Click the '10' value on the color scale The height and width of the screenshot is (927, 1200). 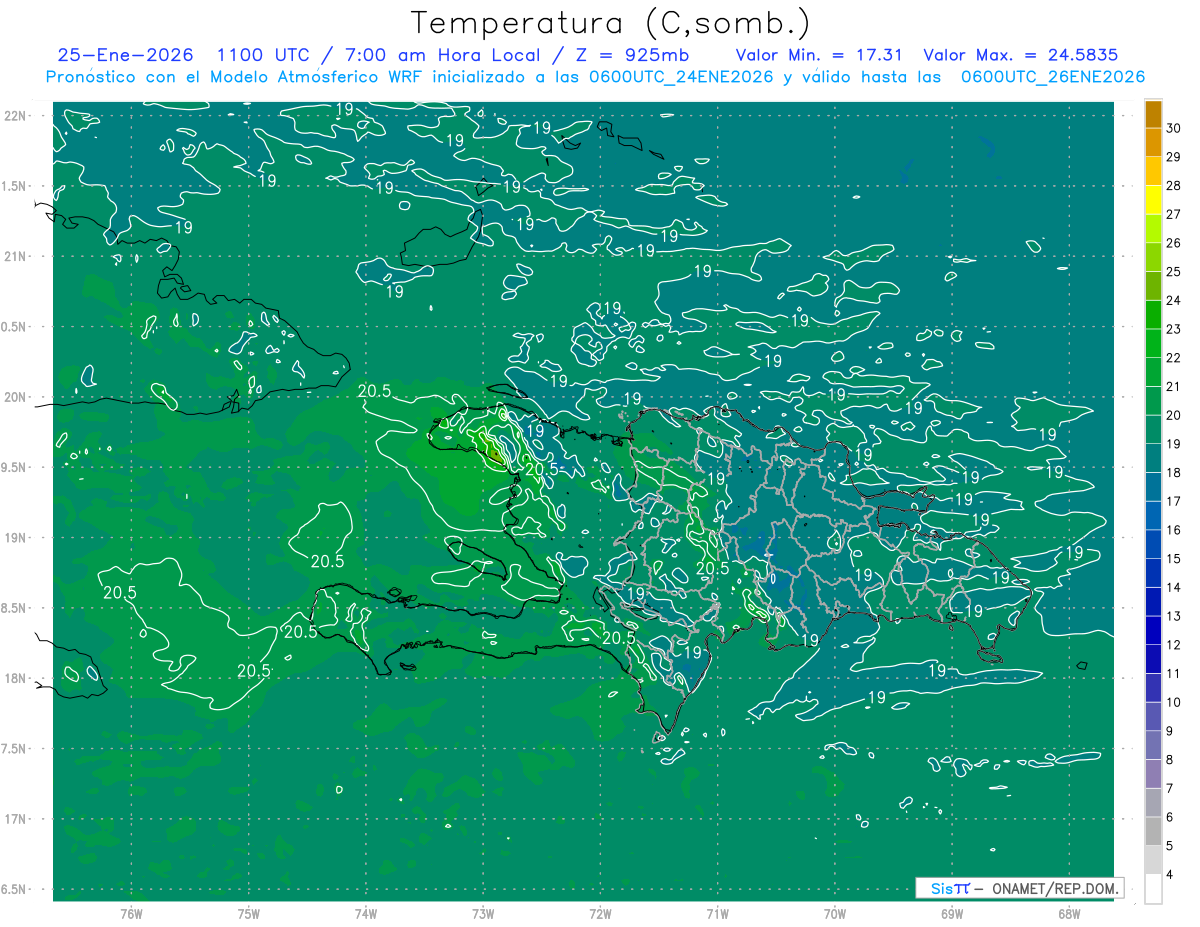(x=1174, y=703)
